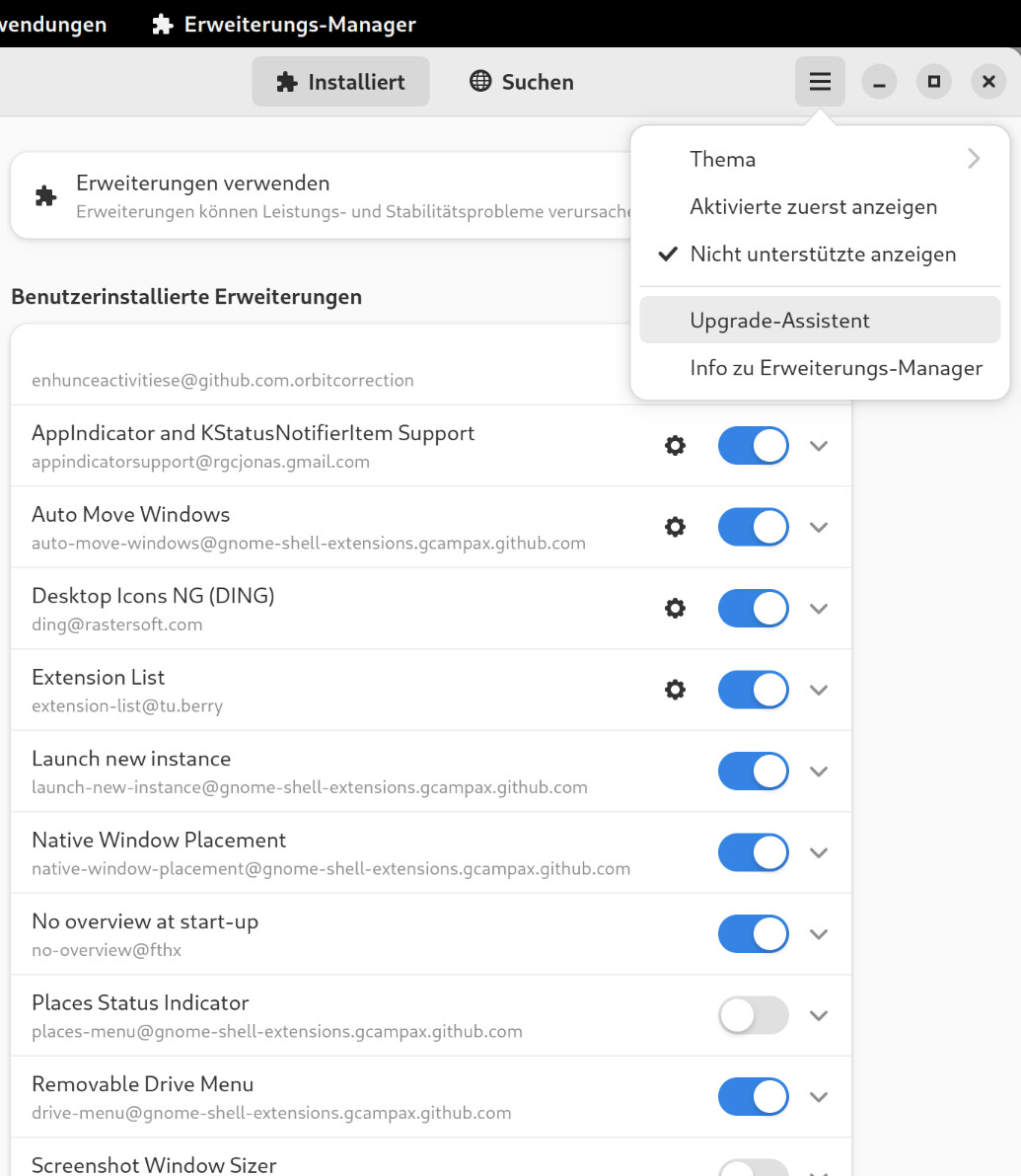Click puzzle icon beside Erweiterungen verwenden

[45, 196]
